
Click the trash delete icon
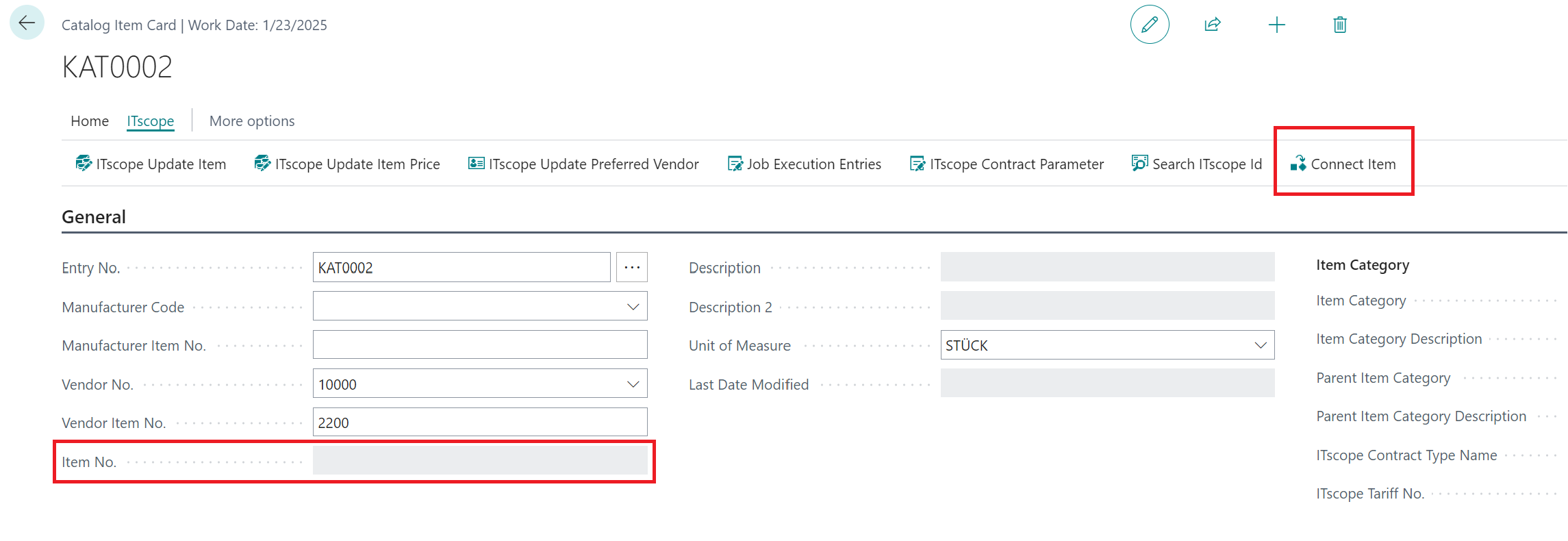[x=1339, y=25]
